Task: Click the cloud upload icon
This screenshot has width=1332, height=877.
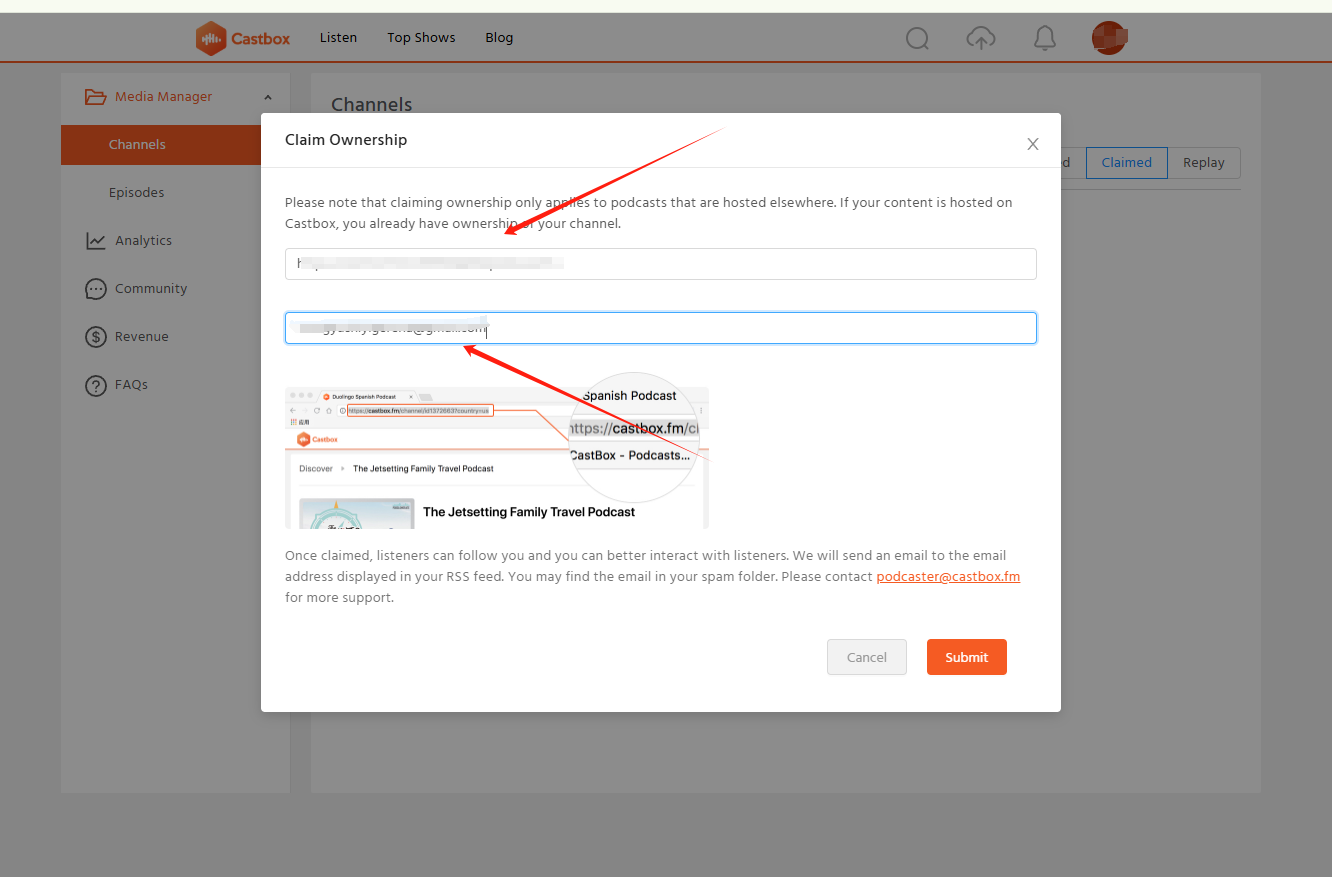Action: tap(981, 38)
